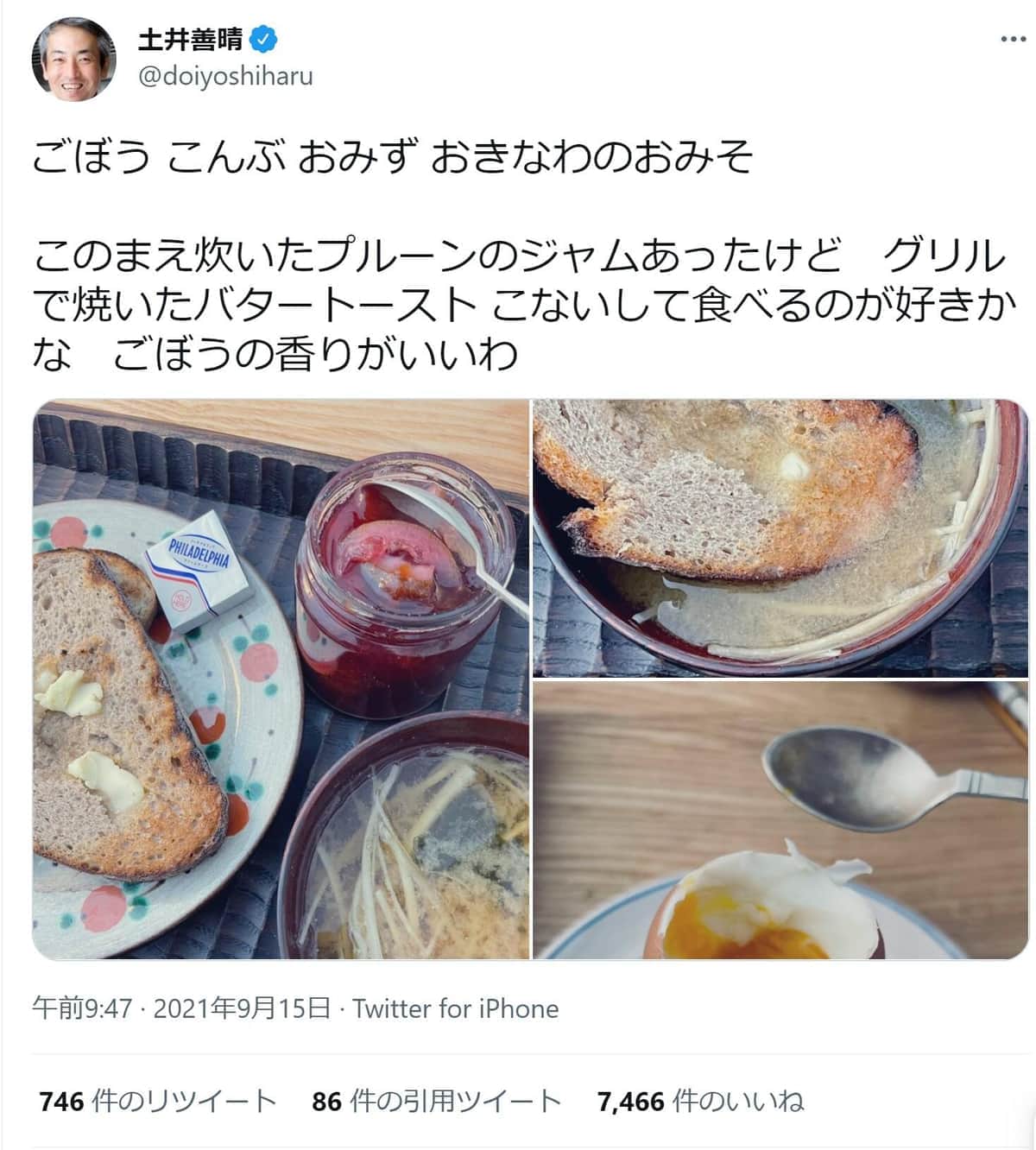Screen dimensions: 1036x1150
Task: Open the toast in miso soup photo
Action: [x=780, y=538]
